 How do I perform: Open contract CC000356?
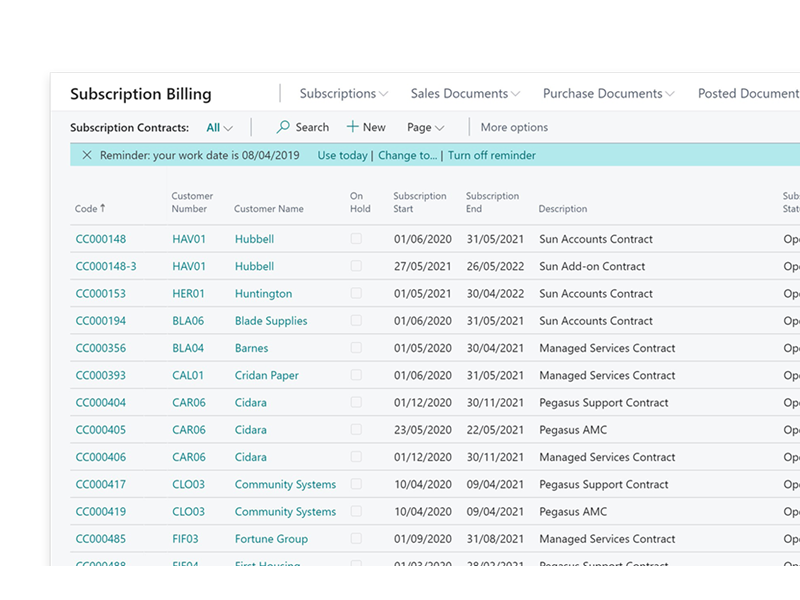point(100,347)
